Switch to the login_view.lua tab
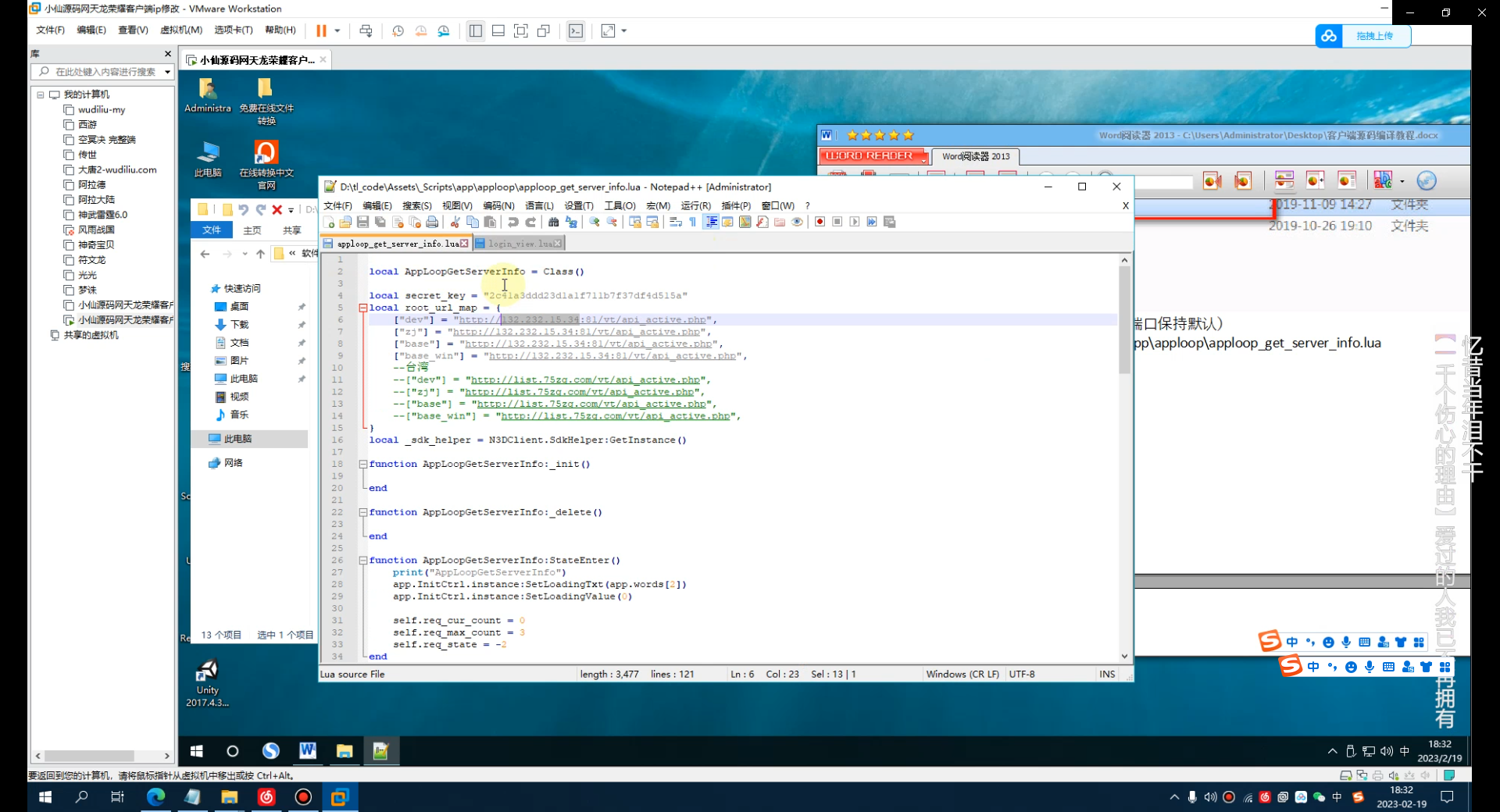This screenshot has height=812, width=1500. click(x=518, y=244)
